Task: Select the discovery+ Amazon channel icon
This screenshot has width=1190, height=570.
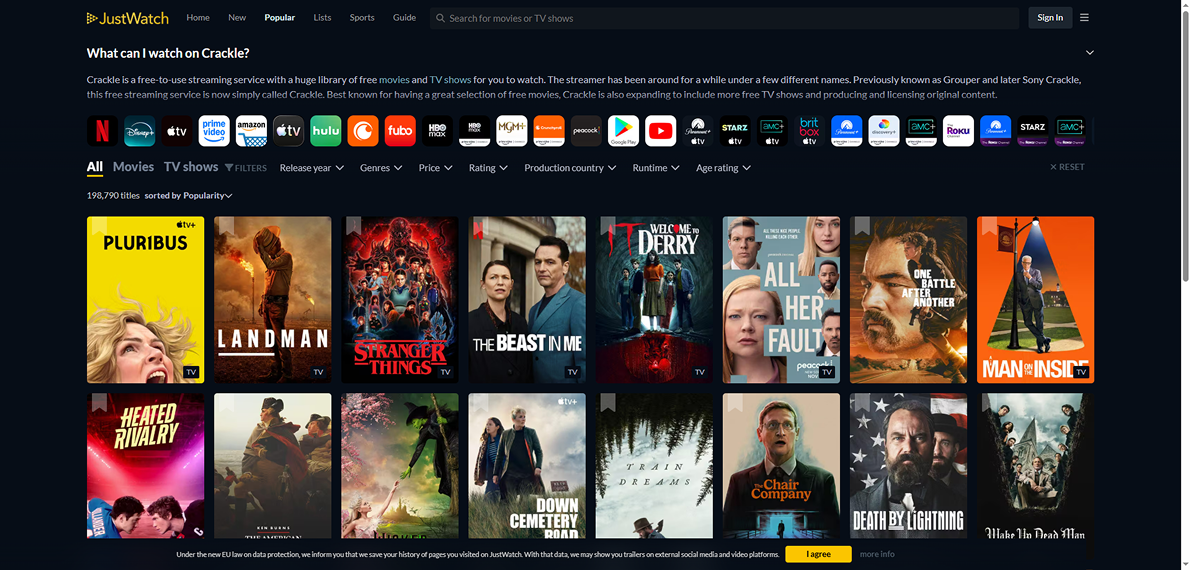Action: (x=883, y=131)
